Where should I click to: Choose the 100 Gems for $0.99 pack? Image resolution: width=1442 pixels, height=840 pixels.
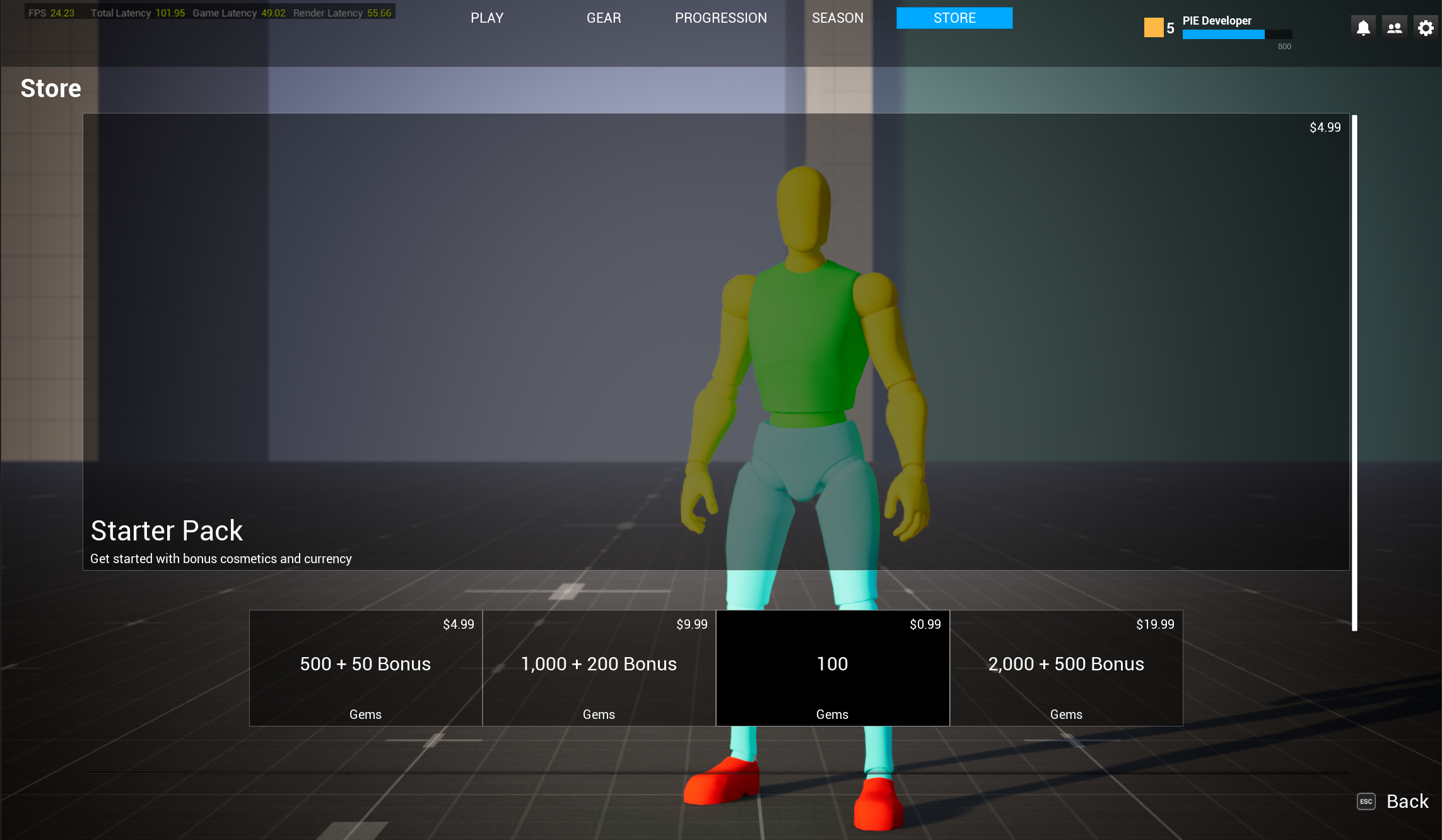(832, 667)
